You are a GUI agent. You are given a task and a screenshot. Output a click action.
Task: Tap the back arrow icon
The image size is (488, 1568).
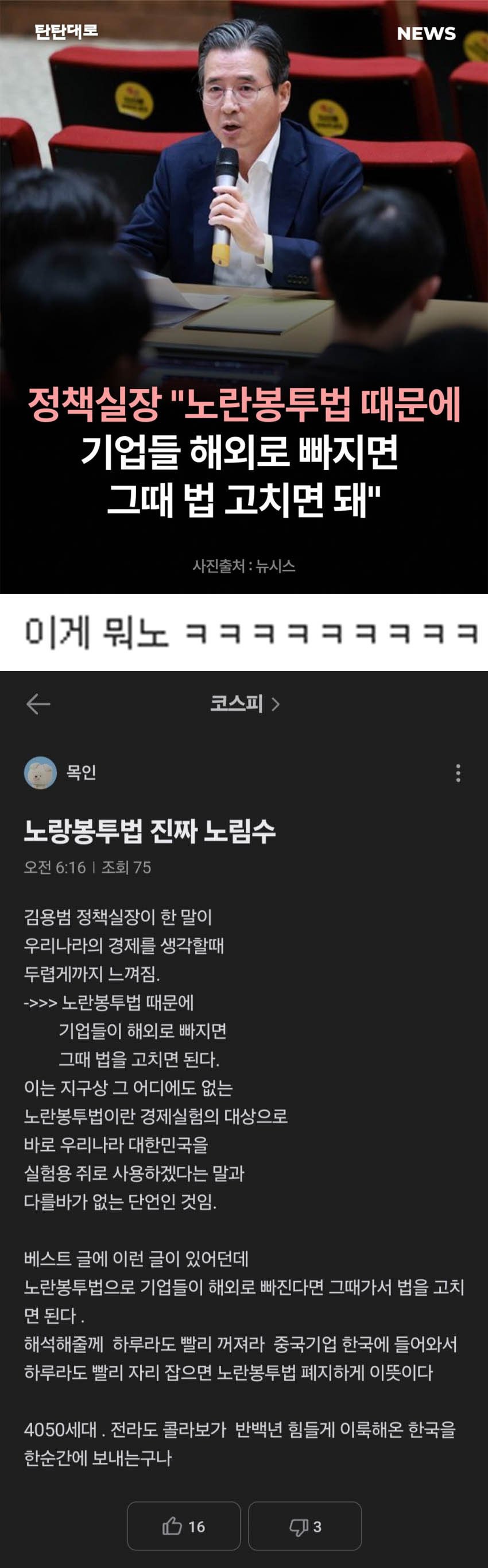coord(38,704)
